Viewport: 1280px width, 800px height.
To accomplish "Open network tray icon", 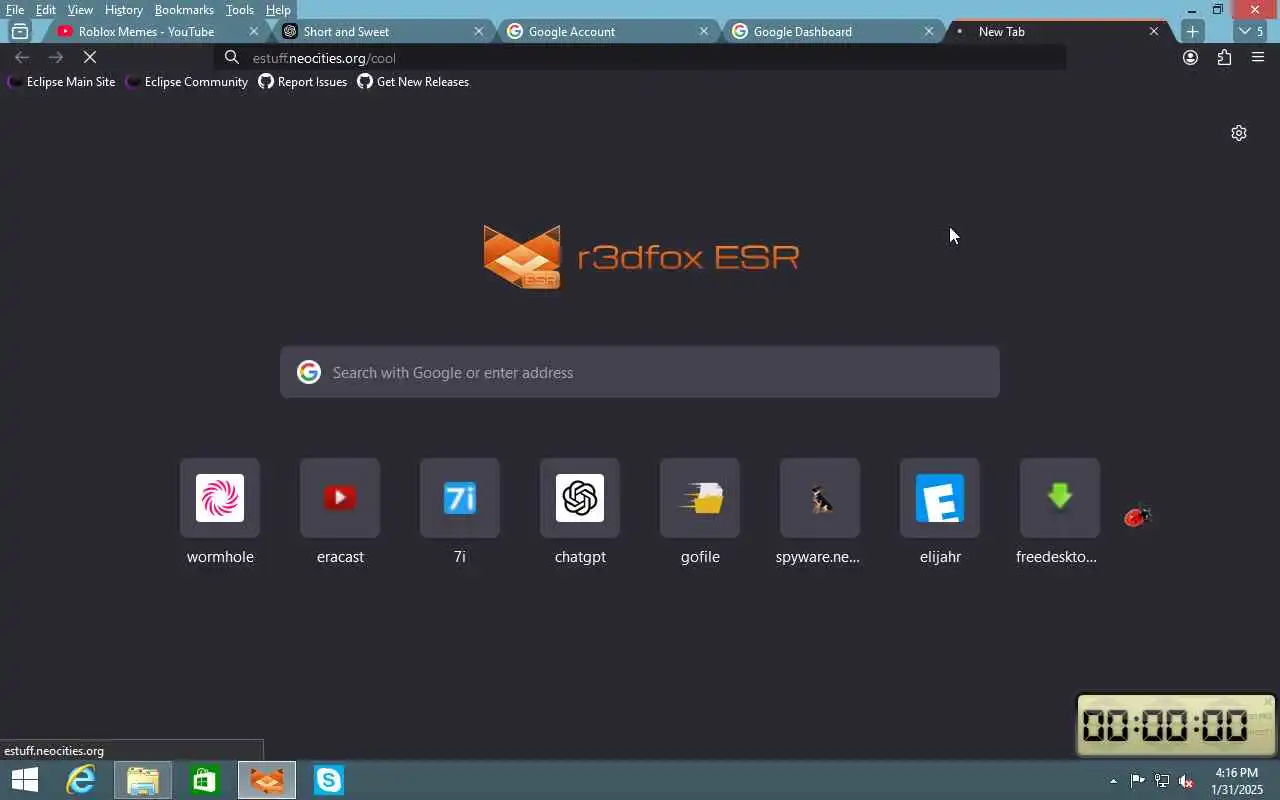I will pos(1162,781).
